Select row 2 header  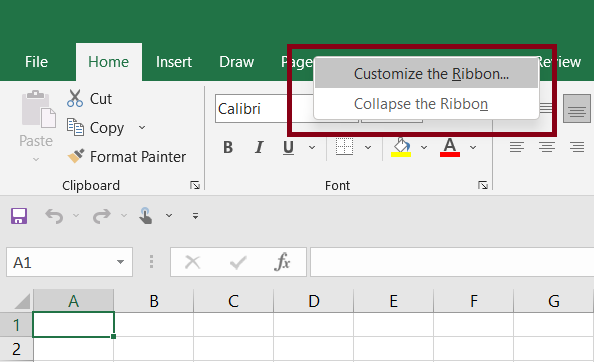(16, 349)
